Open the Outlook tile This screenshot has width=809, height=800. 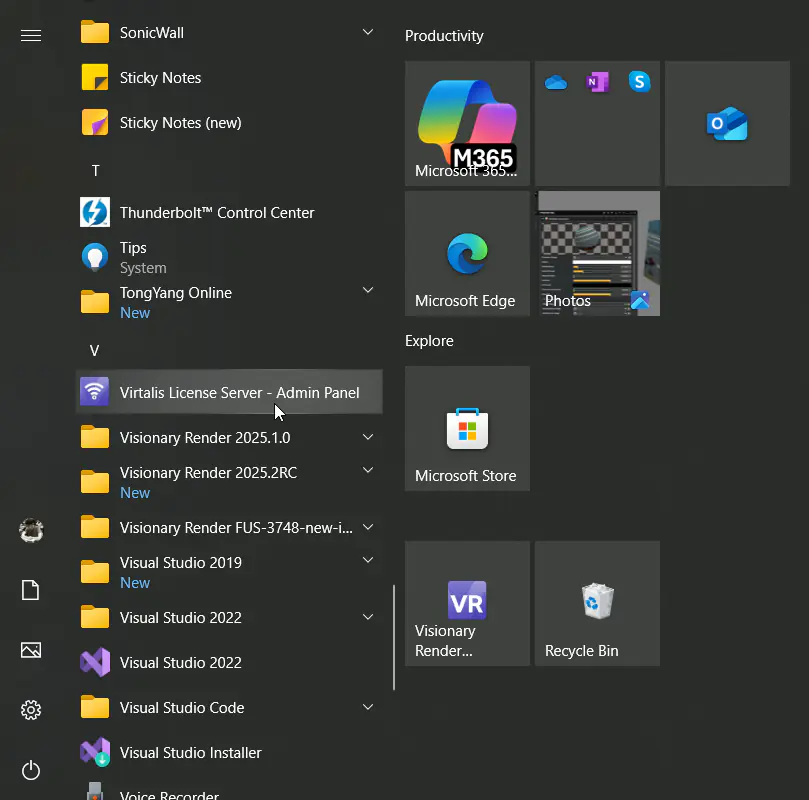coord(727,123)
